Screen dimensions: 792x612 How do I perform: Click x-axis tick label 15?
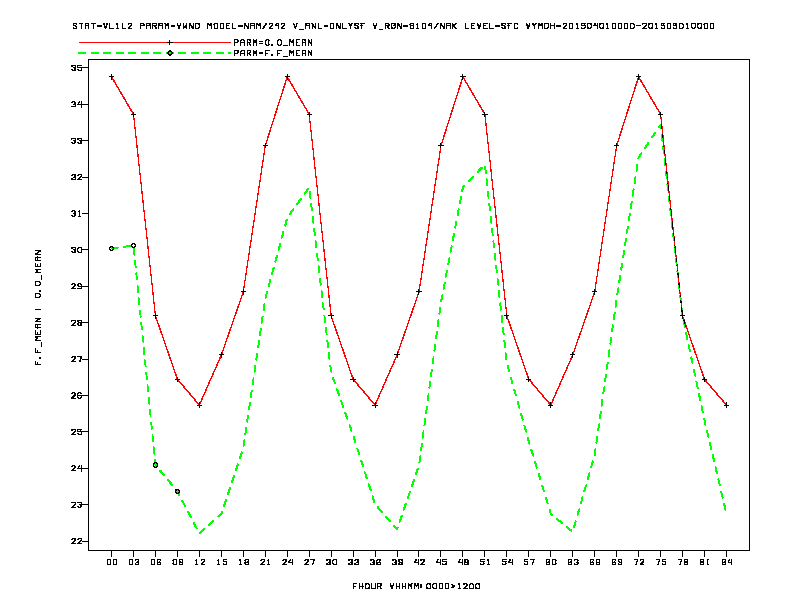221,562
